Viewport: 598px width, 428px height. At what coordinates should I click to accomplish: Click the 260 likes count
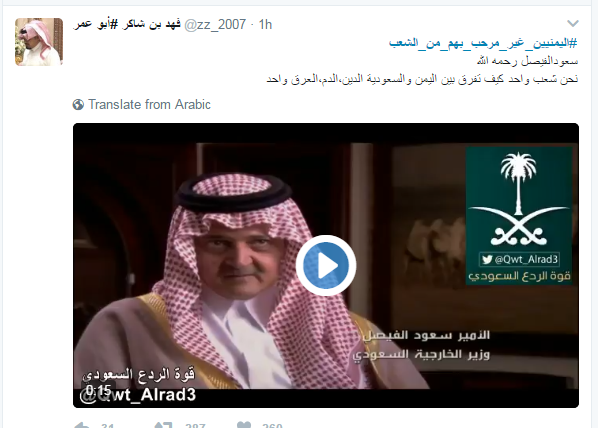272,425
